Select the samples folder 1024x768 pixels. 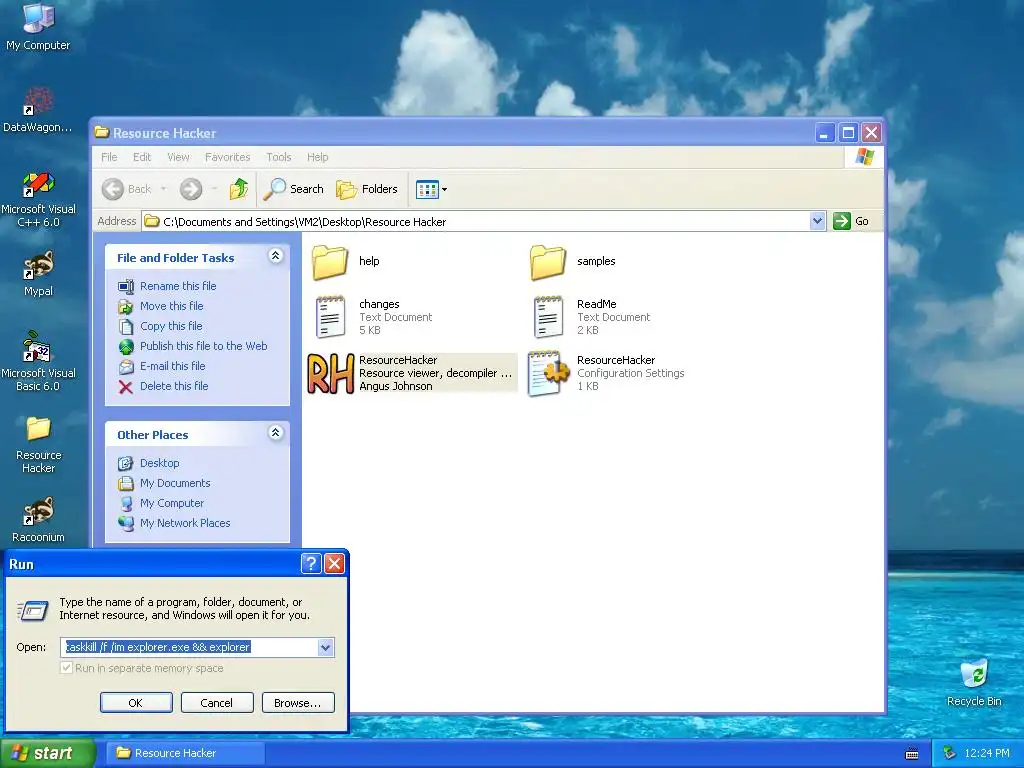pyautogui.click(x=572, y=262)
